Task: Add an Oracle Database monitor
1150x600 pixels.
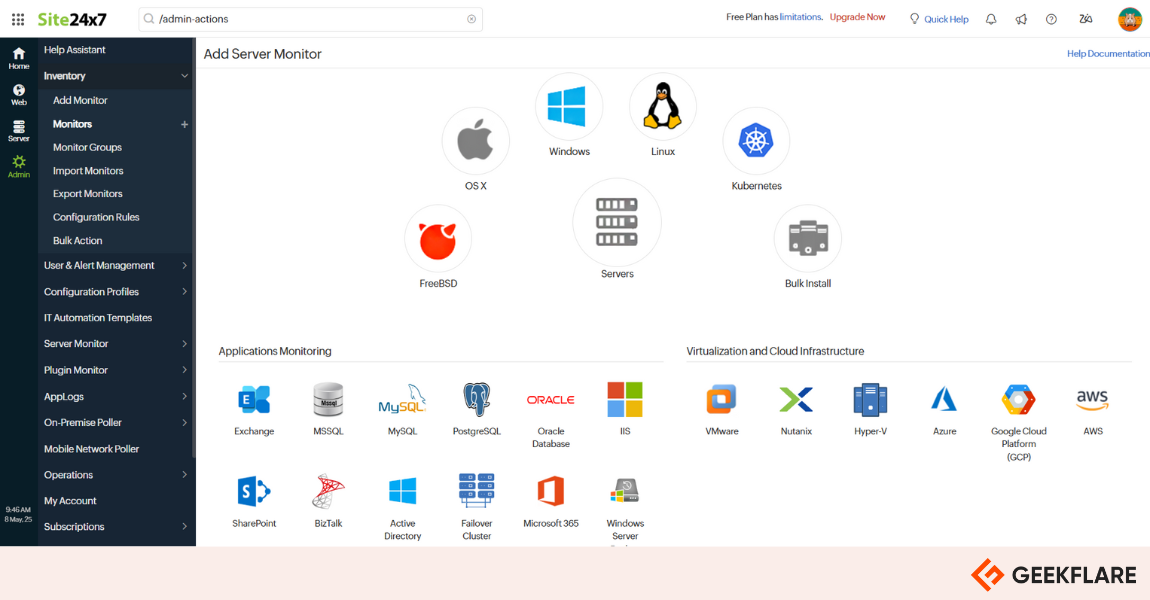Action: pos(551,400)
